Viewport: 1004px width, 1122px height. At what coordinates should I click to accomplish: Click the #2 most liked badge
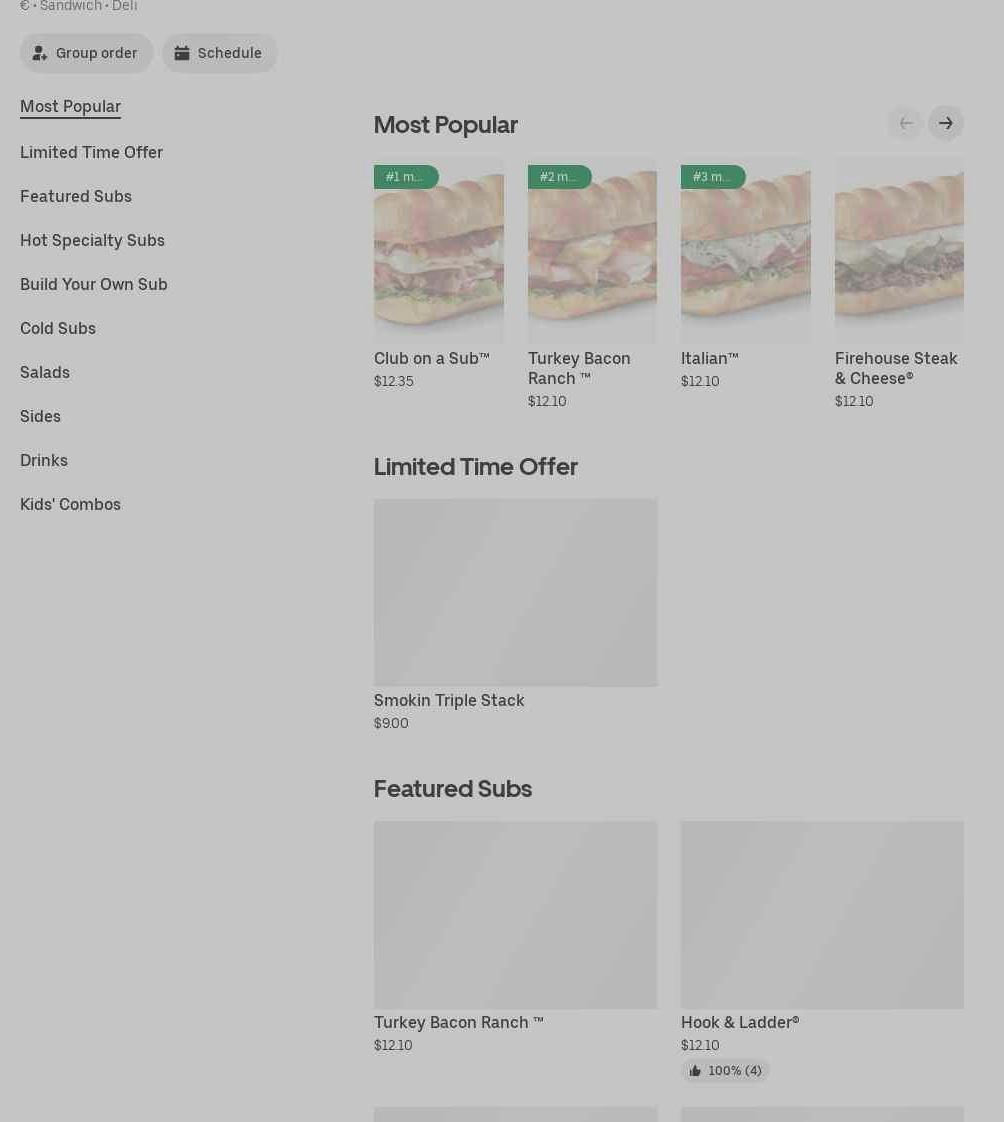coord(560,177)
